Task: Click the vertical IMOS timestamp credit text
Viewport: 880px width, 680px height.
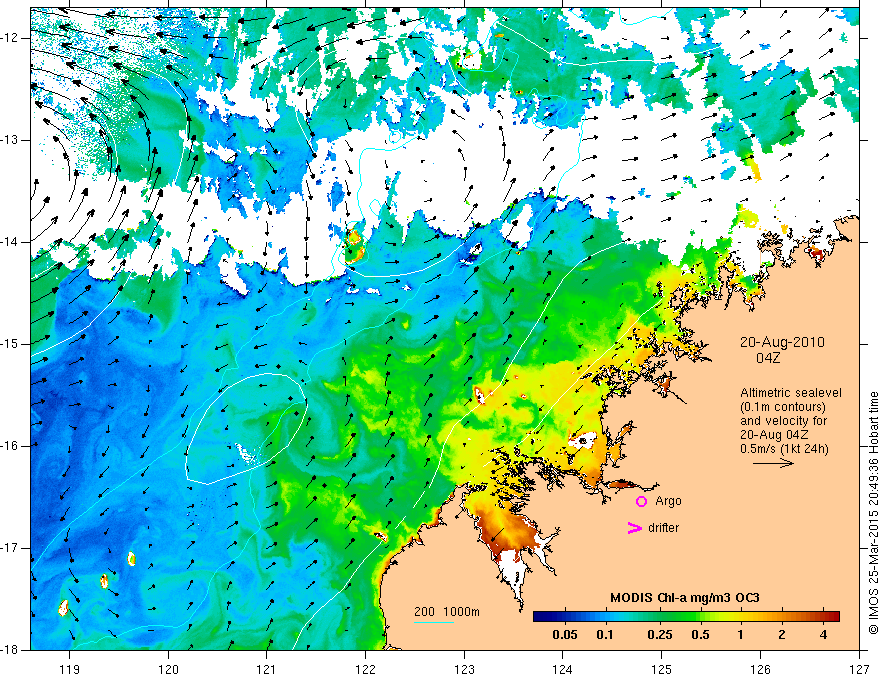Action: coord(873,513)
